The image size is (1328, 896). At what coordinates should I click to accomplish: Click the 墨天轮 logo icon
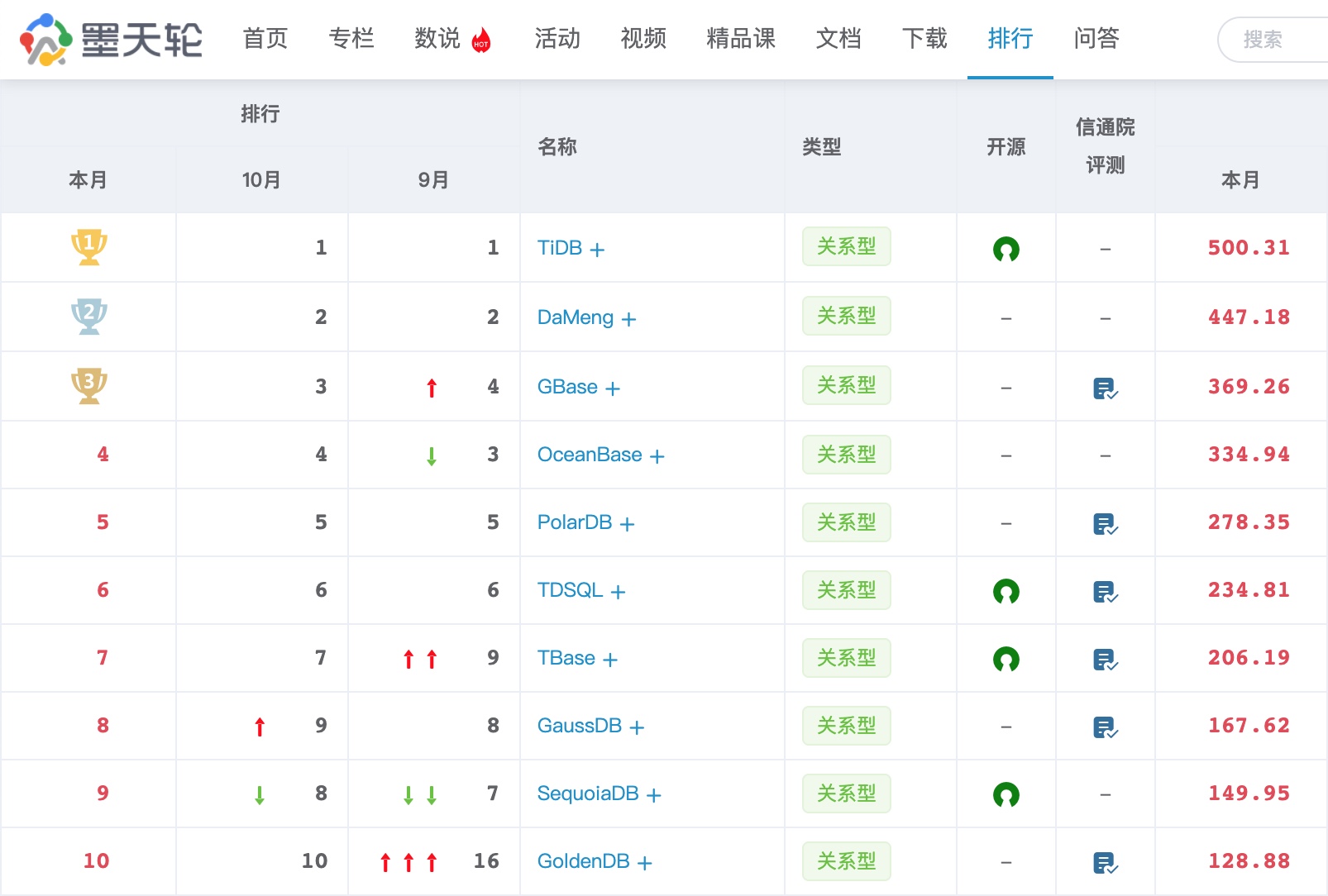click(46, 40)
